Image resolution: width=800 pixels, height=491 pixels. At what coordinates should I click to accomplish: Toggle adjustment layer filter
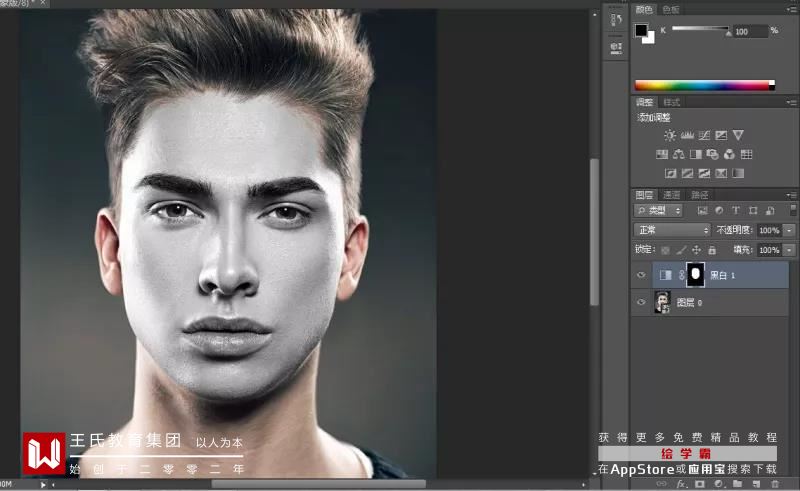[719, 210]
